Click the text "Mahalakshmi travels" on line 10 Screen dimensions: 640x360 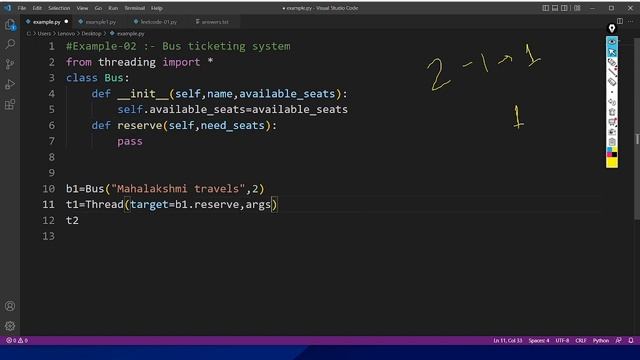coord(178,189)
